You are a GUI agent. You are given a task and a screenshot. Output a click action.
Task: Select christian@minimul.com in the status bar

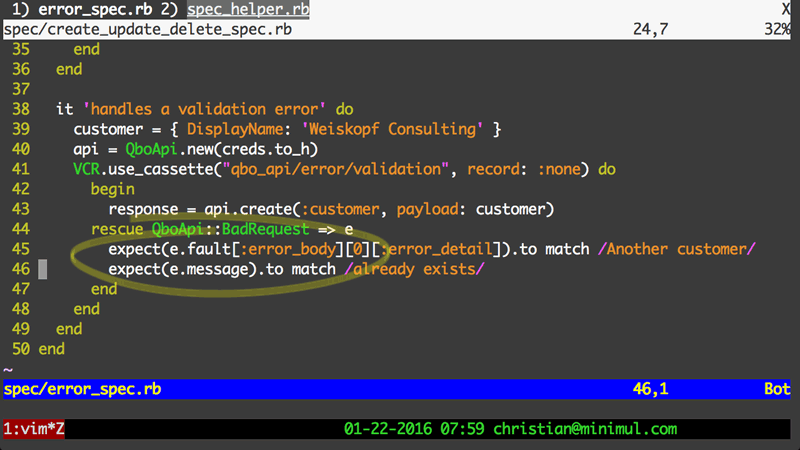coord(585,429)
